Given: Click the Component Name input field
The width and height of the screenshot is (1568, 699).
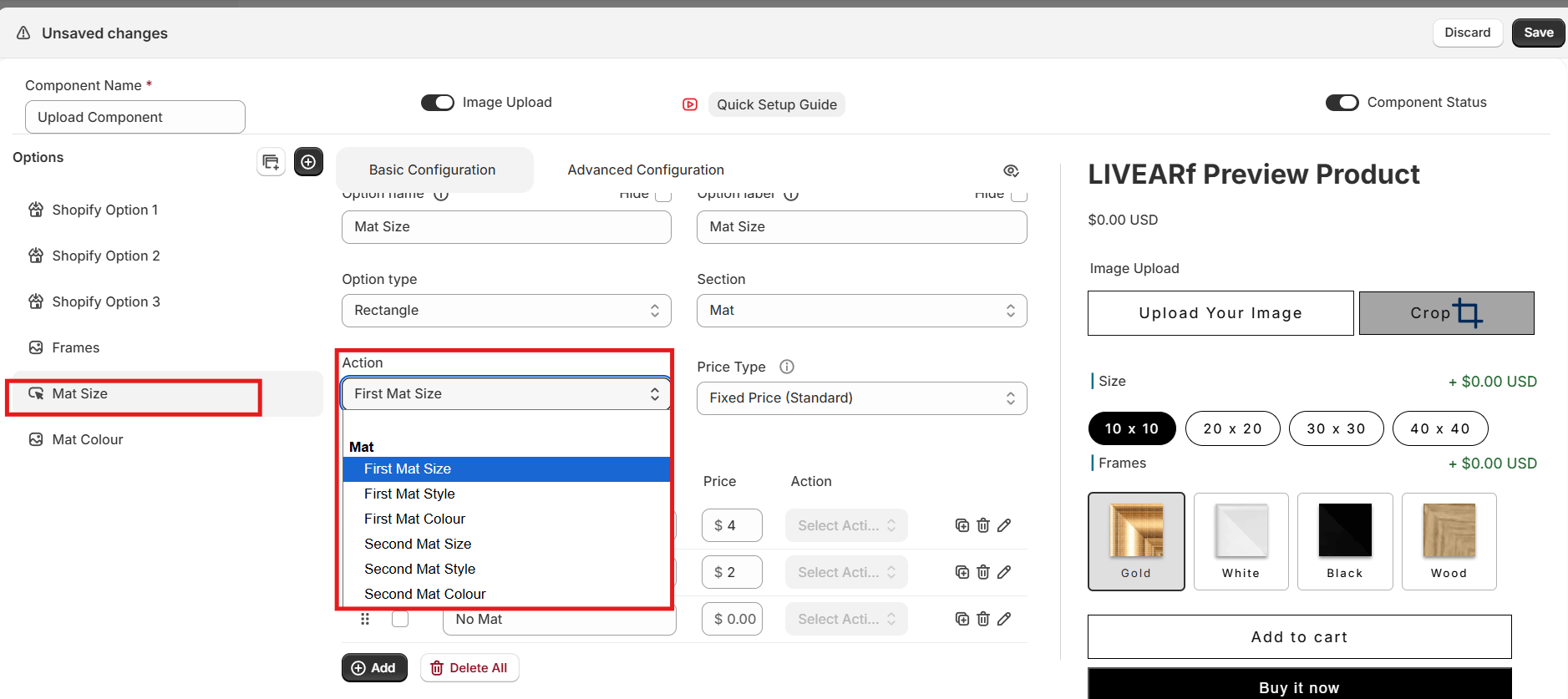Looking at the screenshot, I should point(135,117).
